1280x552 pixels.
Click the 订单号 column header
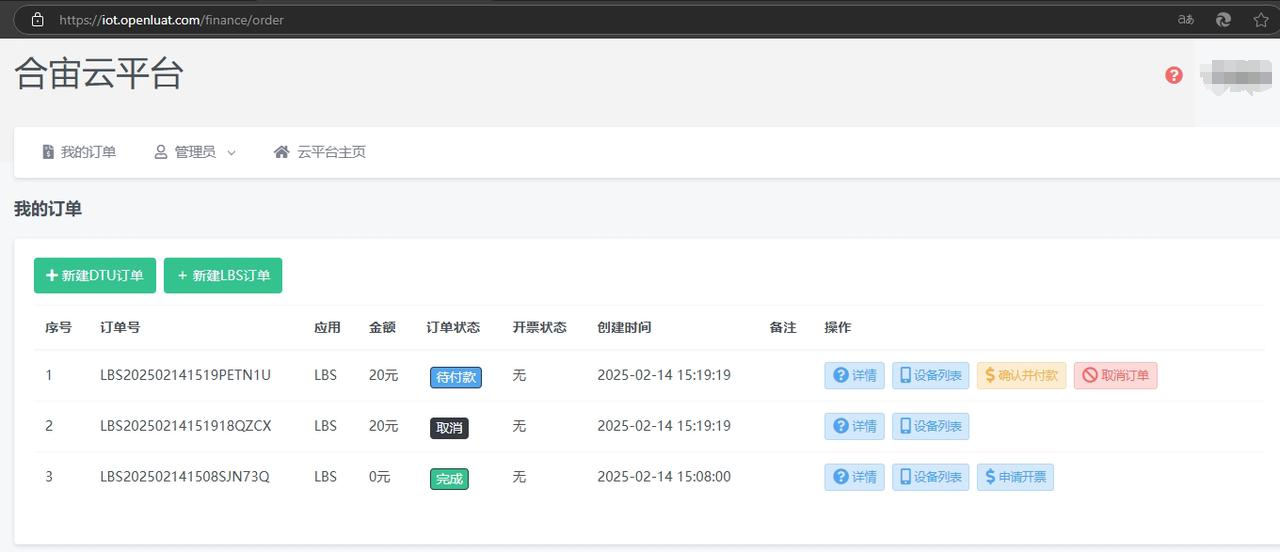click(x=120, y=327)
